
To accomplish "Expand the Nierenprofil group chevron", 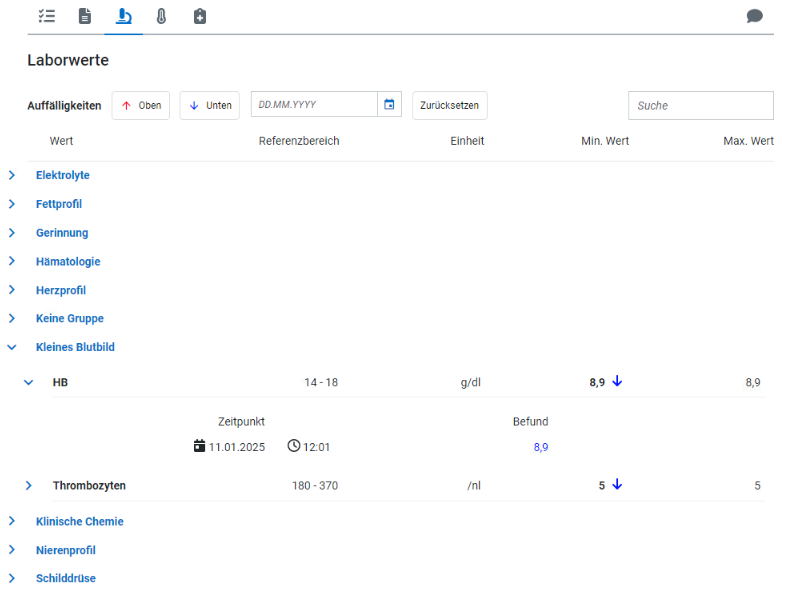I will pos(12,550).
